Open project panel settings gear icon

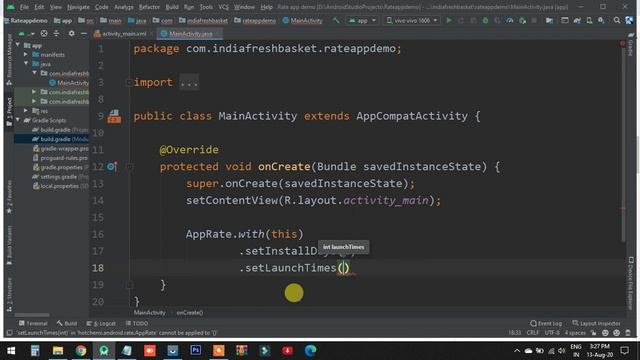(71, 33)
